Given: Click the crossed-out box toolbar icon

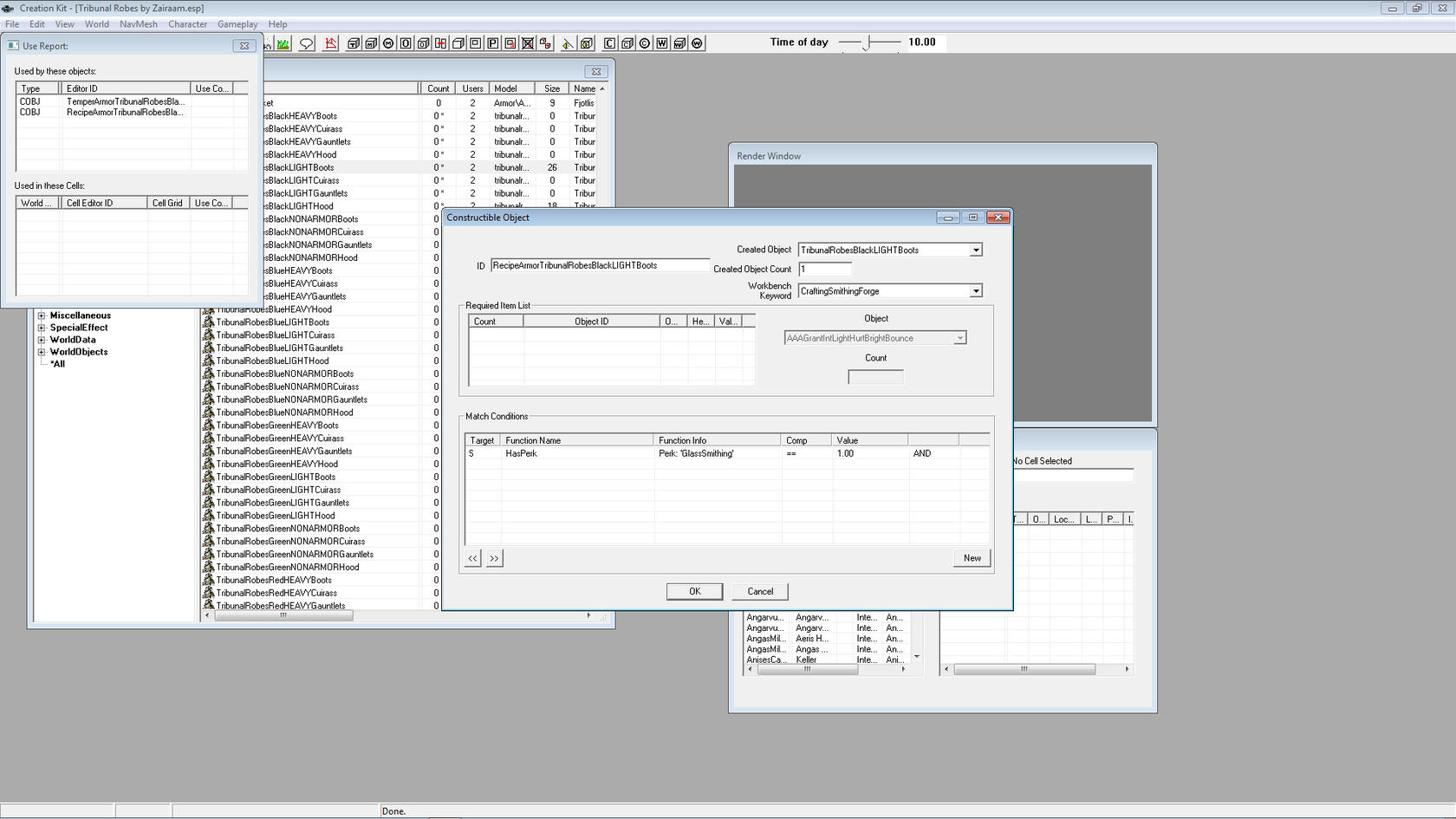Looking at the screenshot, I should [528, 43].
